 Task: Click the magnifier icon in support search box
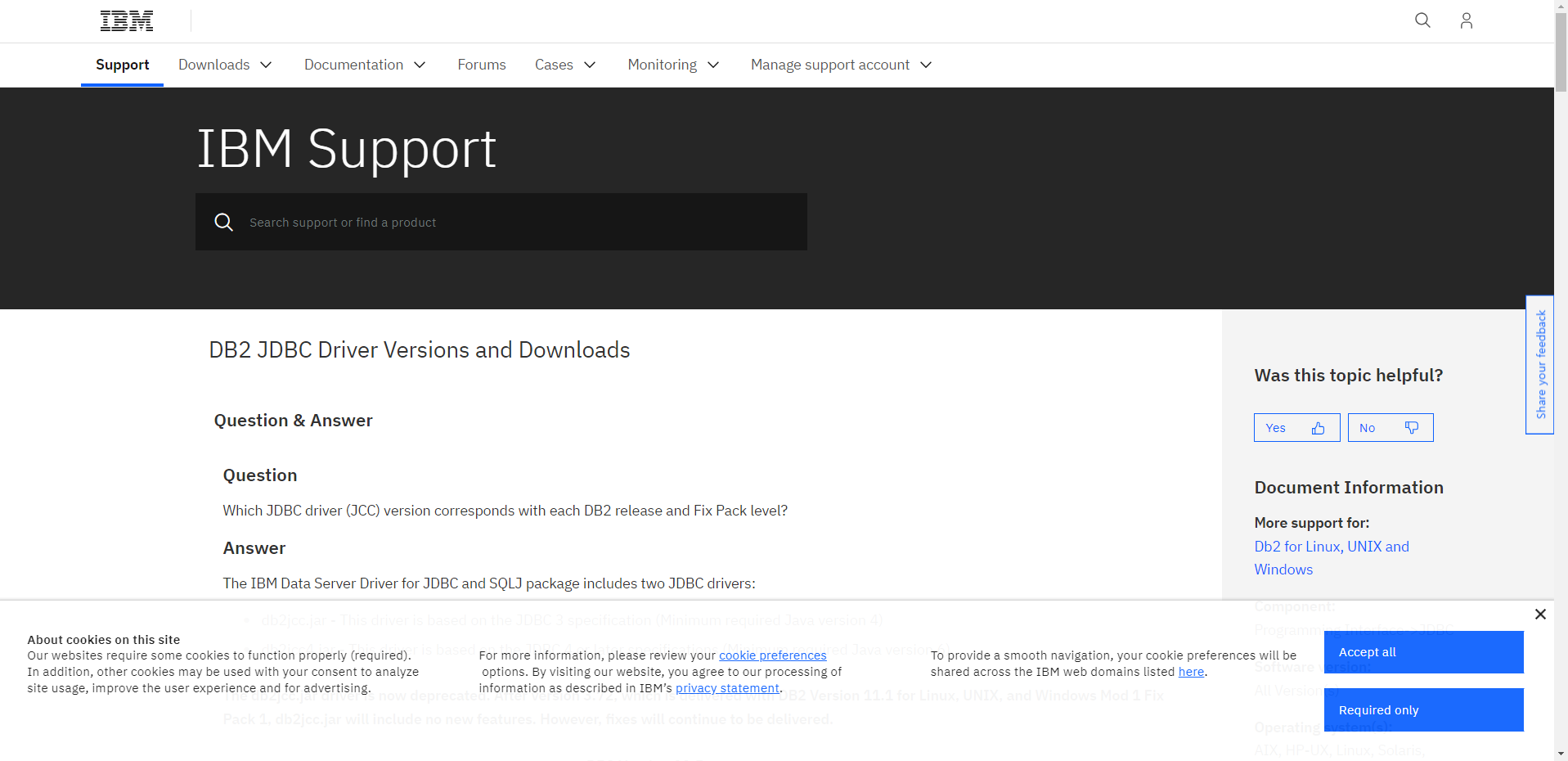tap(223, 222)
